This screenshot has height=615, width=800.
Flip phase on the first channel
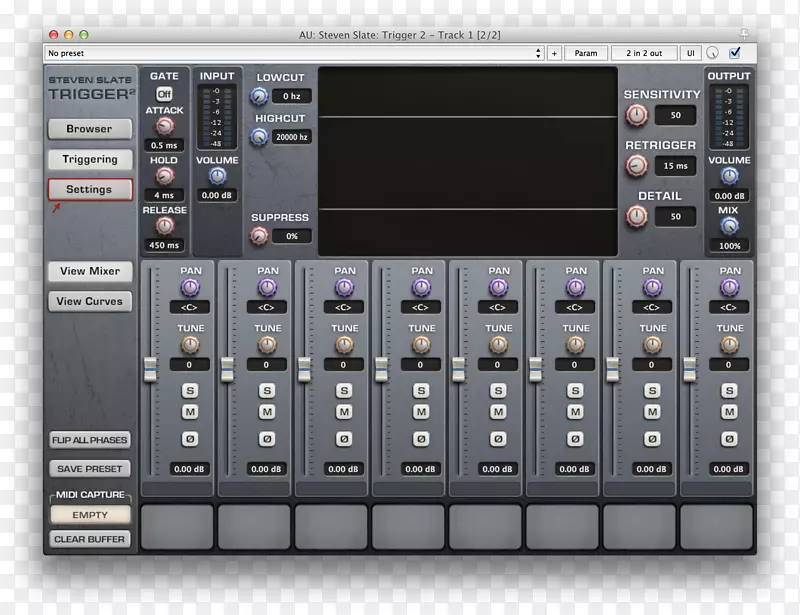tap(190, 439)
